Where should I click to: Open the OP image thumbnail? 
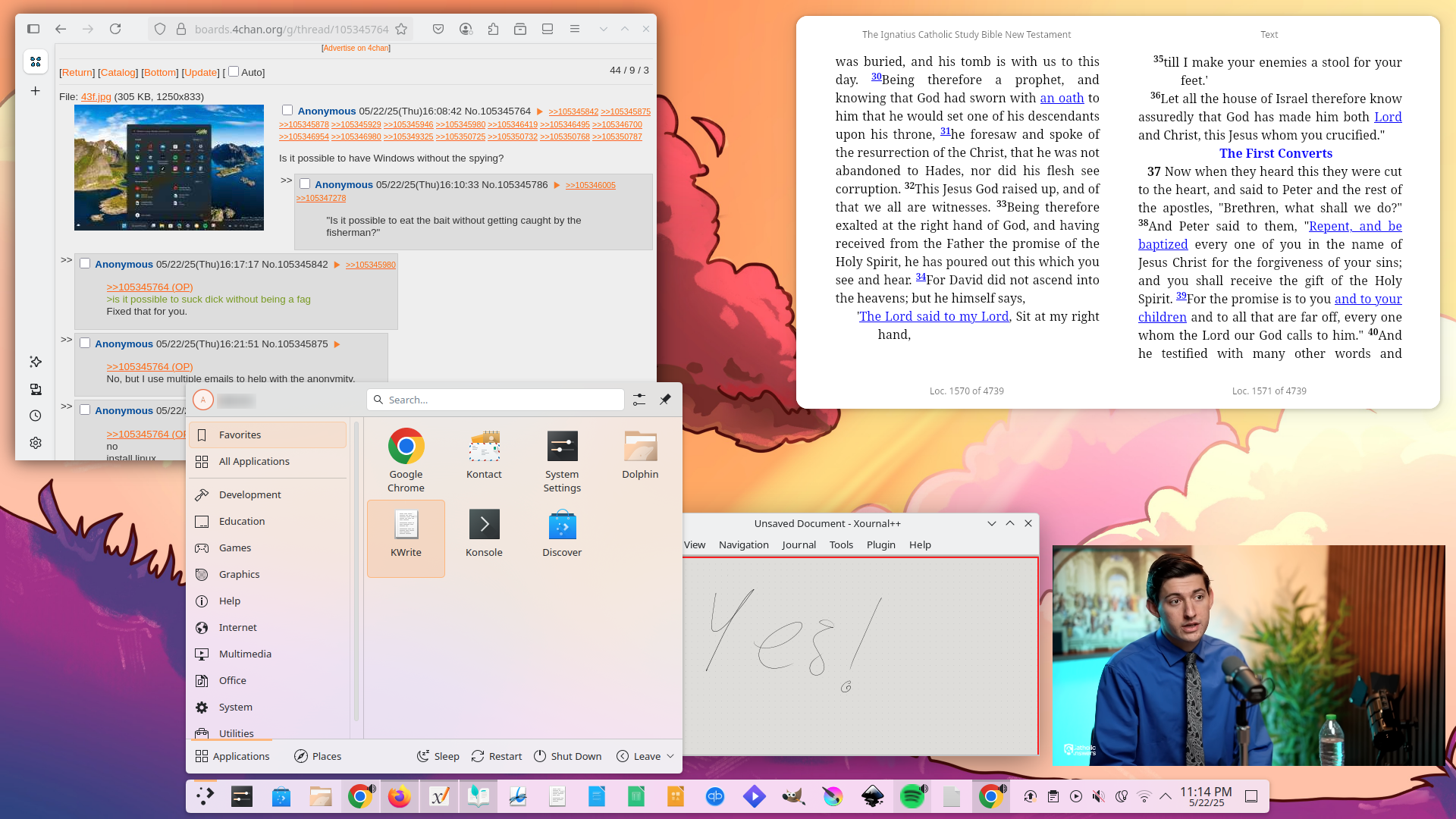tap(169, 168)
